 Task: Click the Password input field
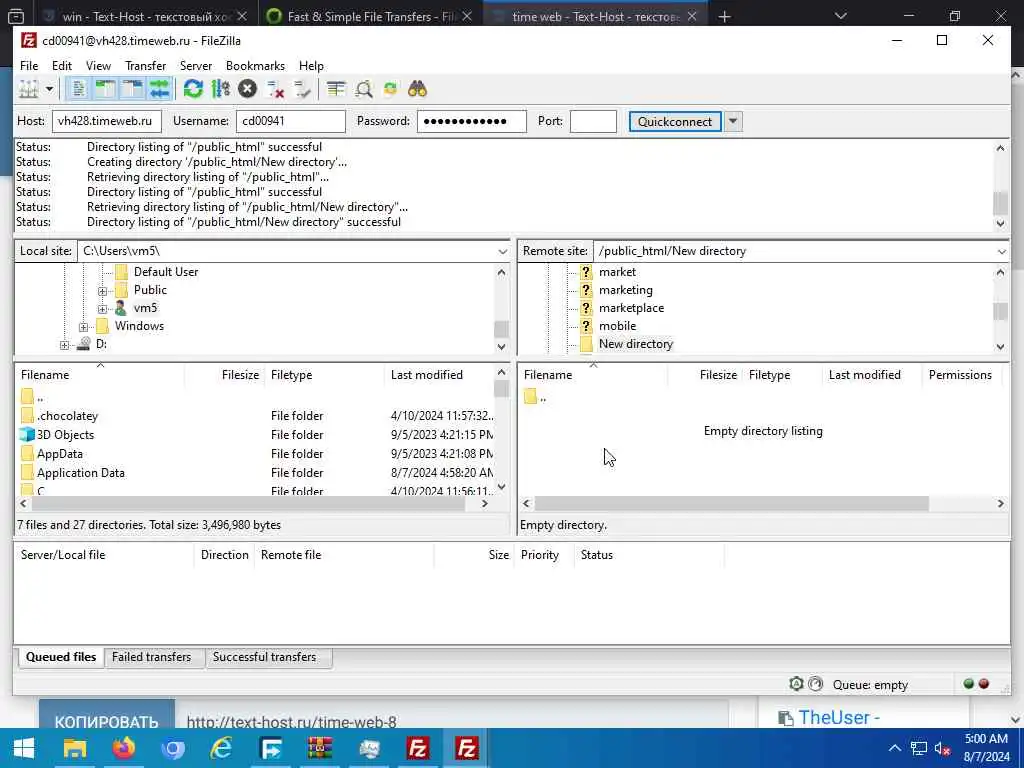click(x=472, y=121)
